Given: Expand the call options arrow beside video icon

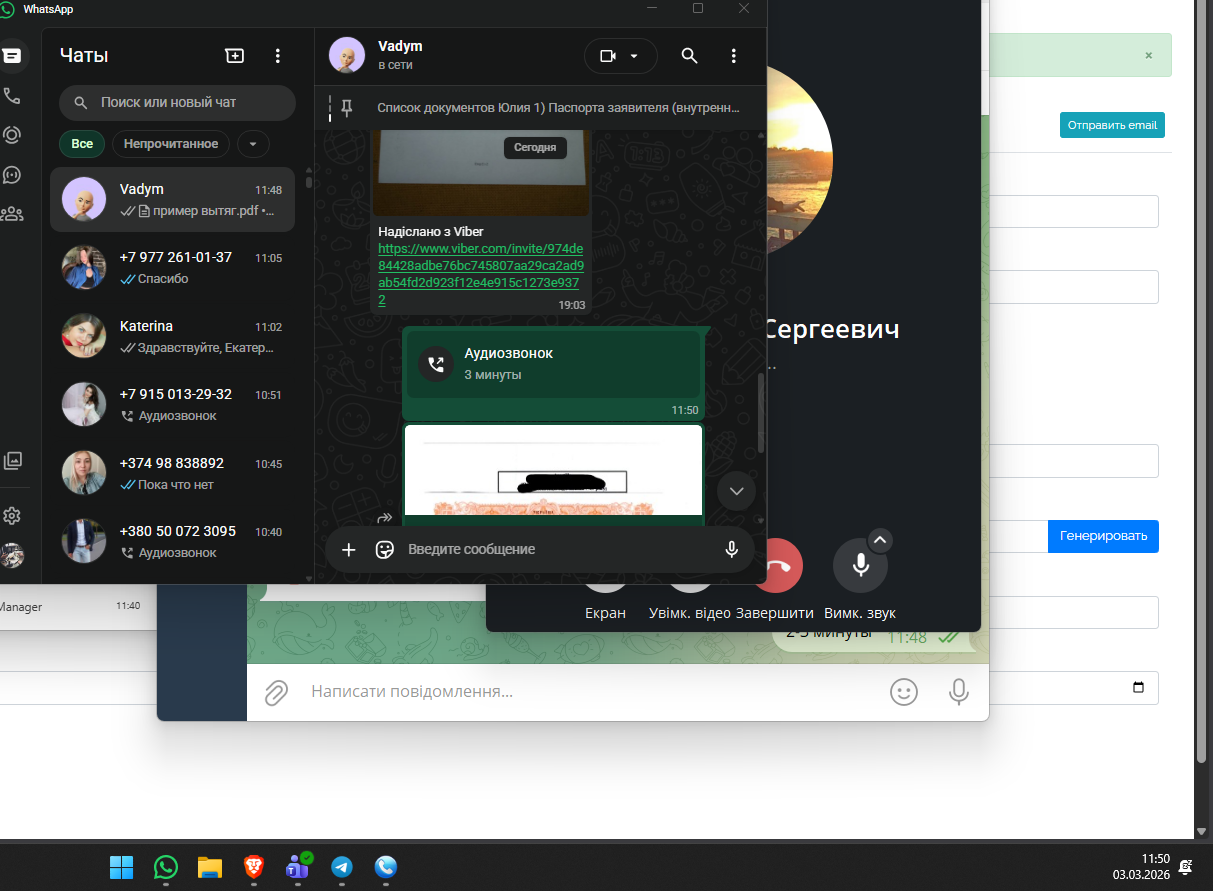Looking at the screenshot, I should 634,56.
